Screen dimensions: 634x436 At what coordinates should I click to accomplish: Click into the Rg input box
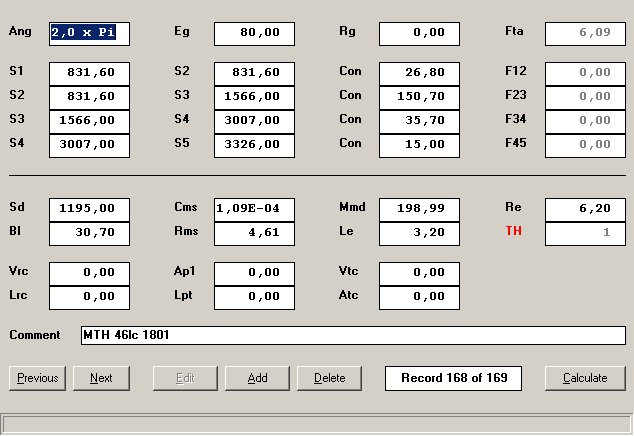click(x=419, y=34)
